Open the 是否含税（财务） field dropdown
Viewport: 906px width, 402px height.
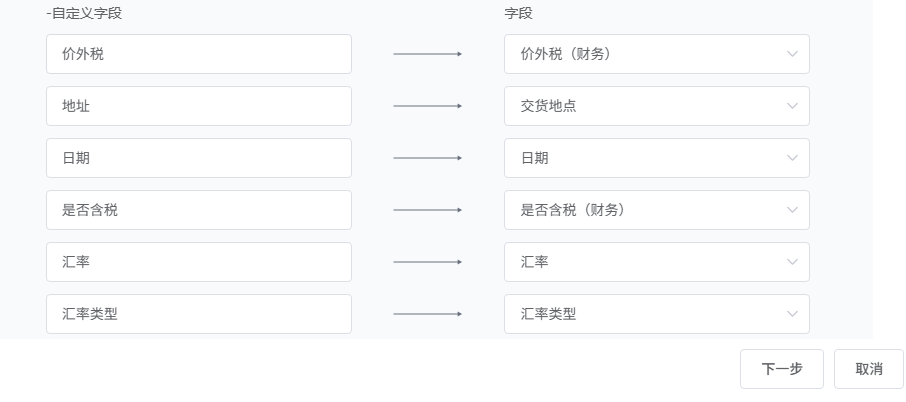click(x=645, y=210)
